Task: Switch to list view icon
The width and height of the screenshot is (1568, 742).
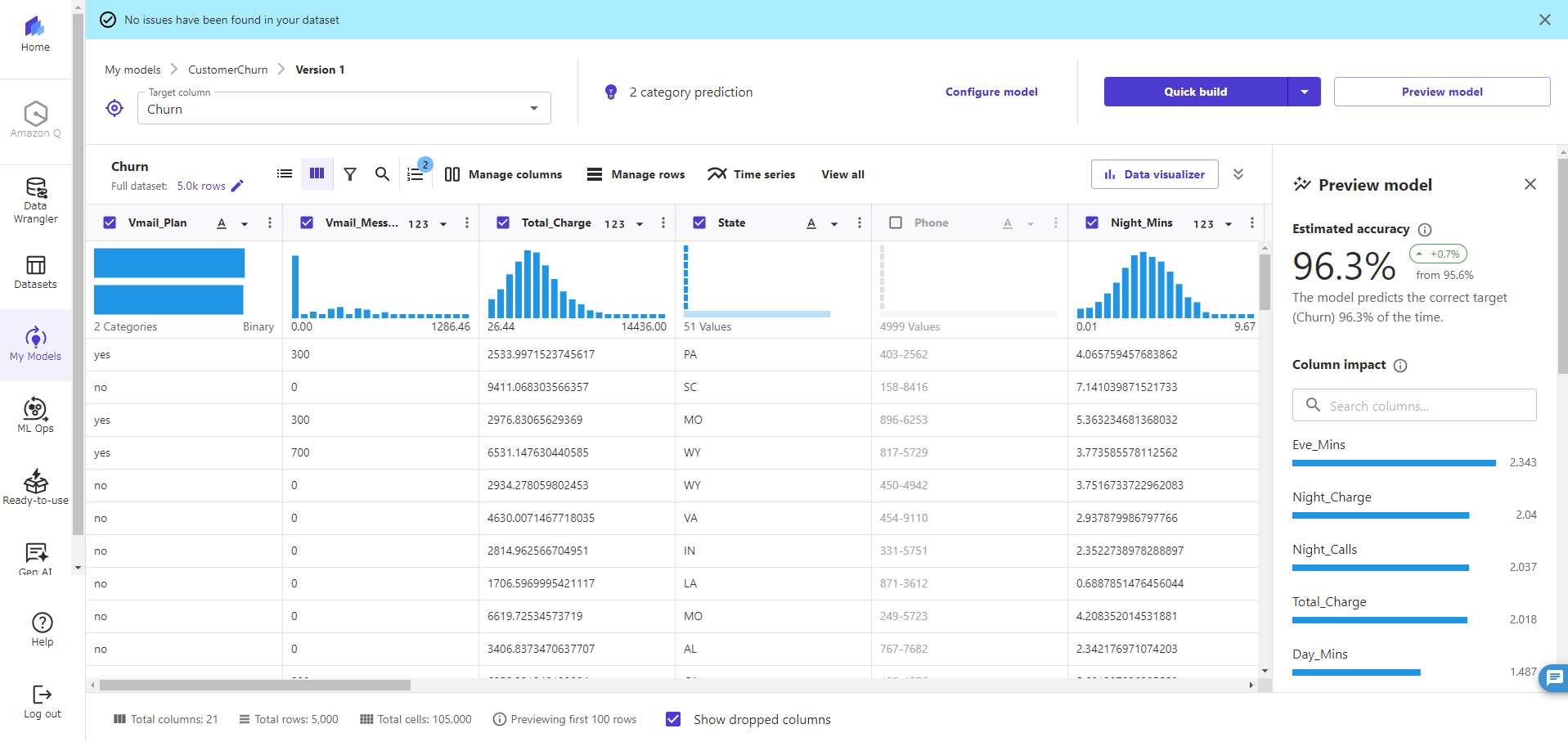Action: (285, 173)
